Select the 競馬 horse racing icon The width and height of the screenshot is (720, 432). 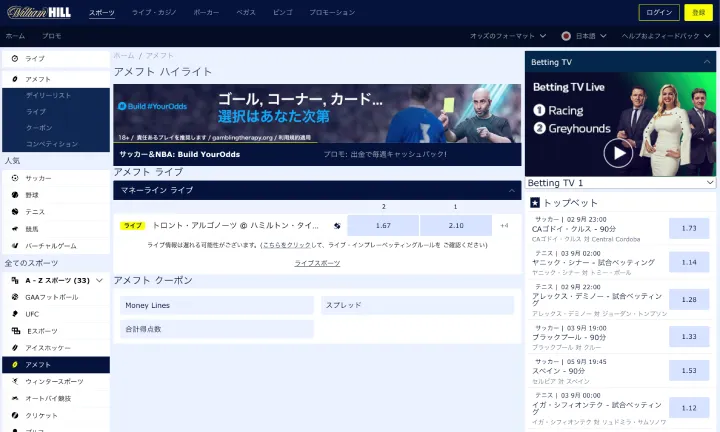coord(15,229)
